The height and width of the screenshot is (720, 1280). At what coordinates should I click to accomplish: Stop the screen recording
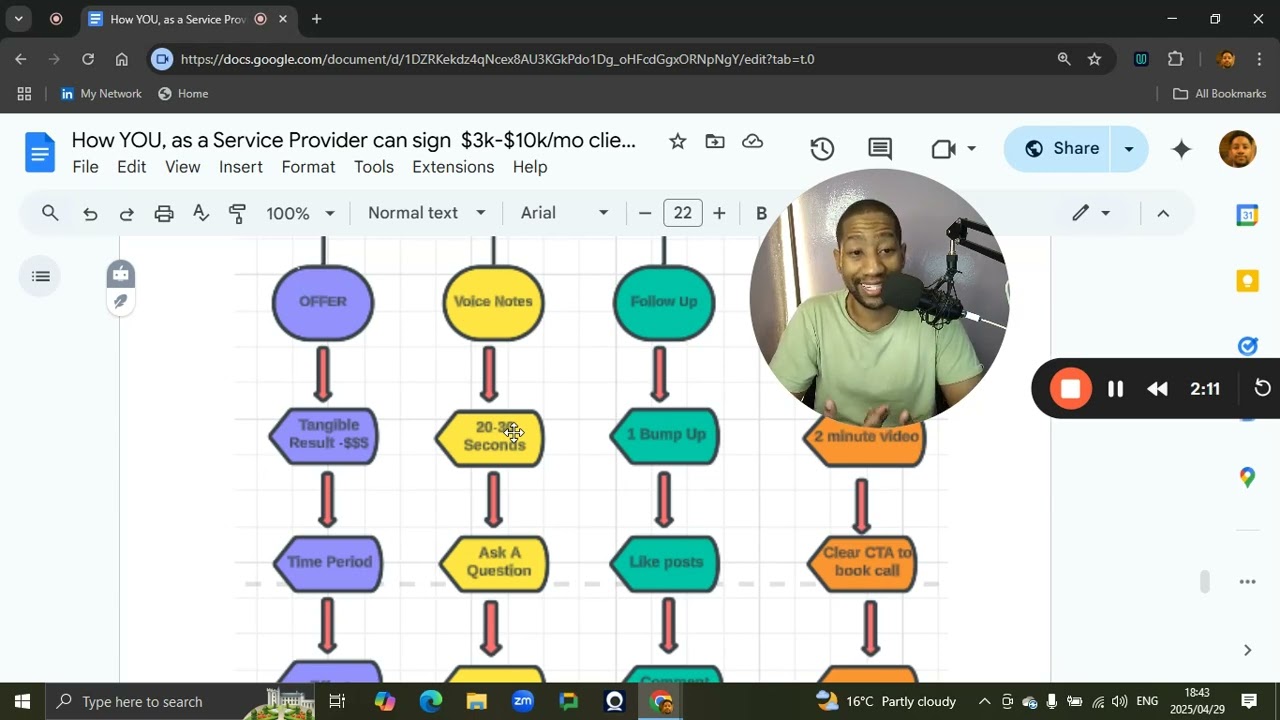point(1071,389)
